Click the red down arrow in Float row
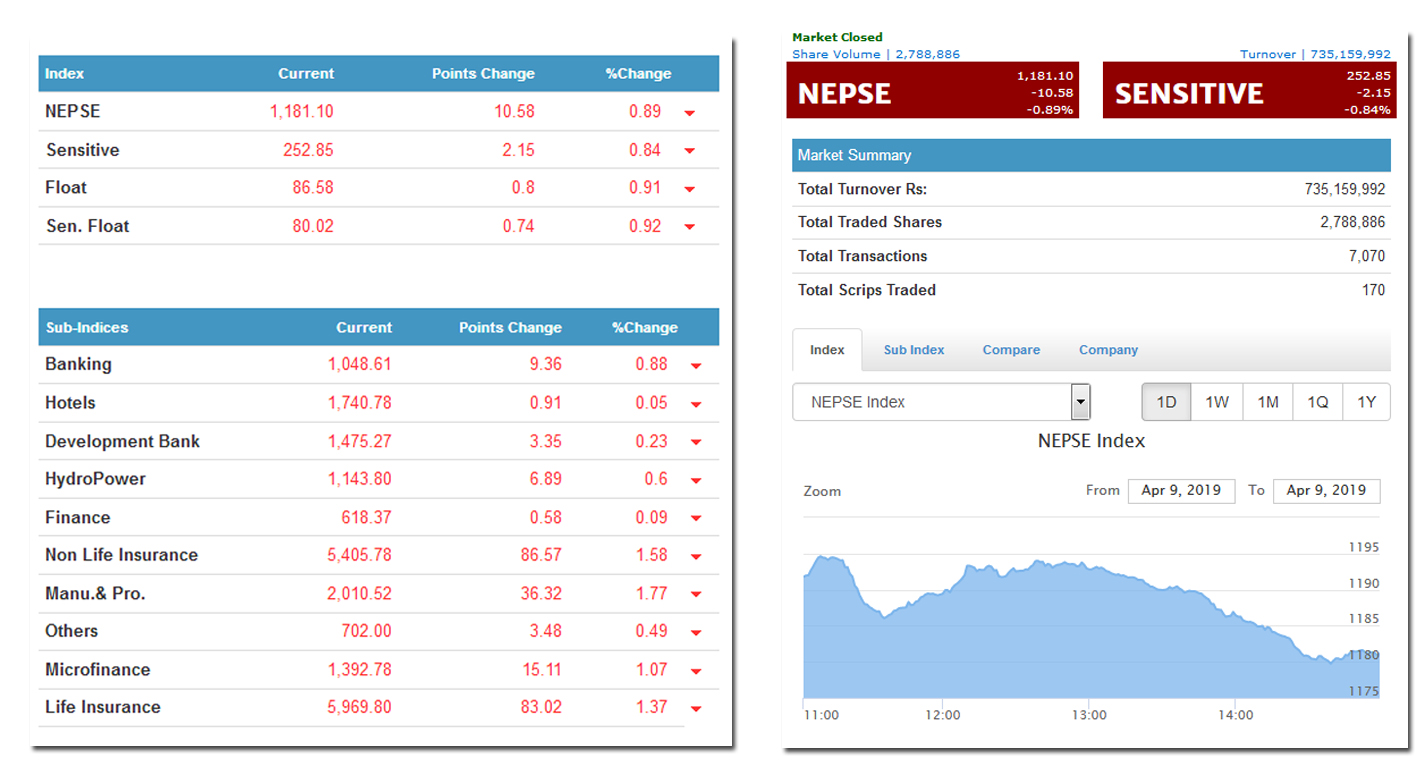 689,189
